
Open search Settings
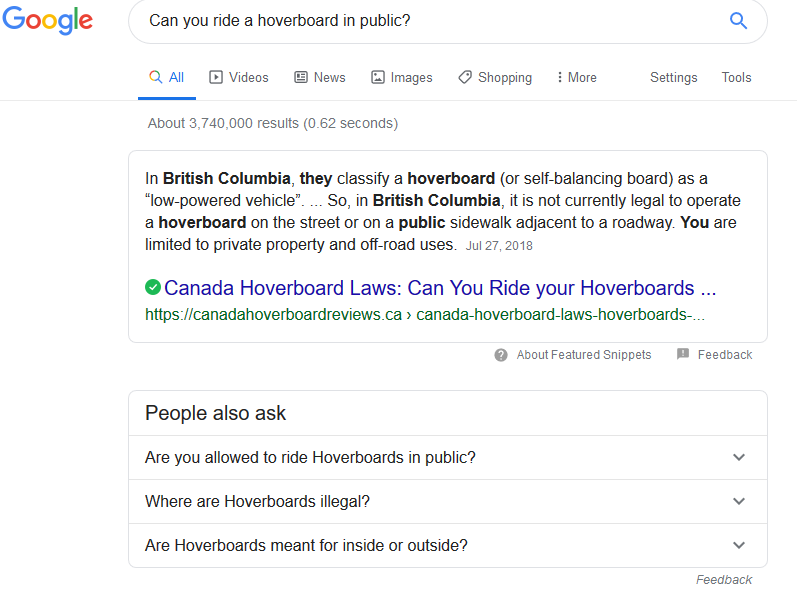tap(673, 77)
